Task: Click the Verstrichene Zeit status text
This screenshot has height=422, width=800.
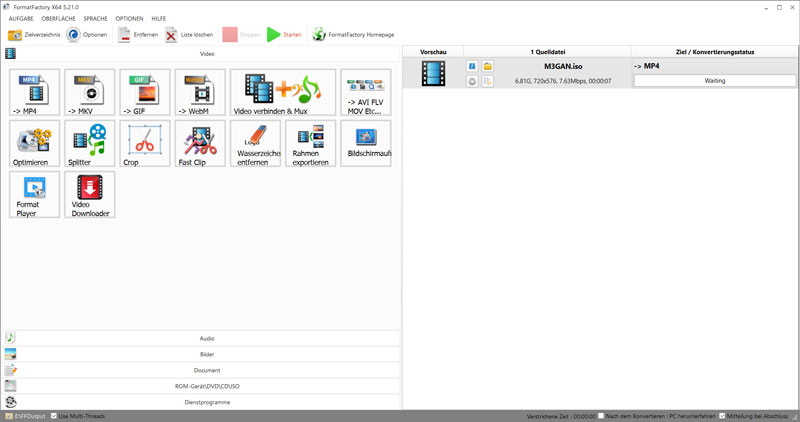Action: pos(561,416)
